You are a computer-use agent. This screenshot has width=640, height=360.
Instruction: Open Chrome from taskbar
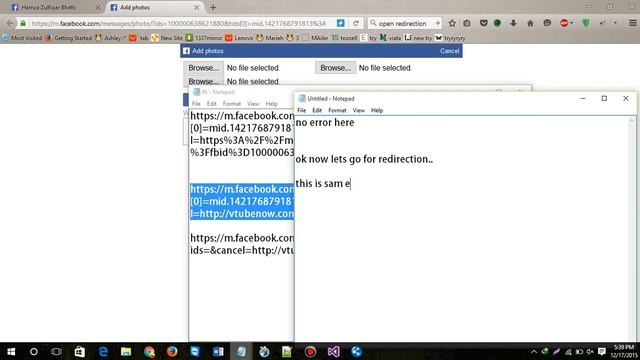[x=149, y=351]
